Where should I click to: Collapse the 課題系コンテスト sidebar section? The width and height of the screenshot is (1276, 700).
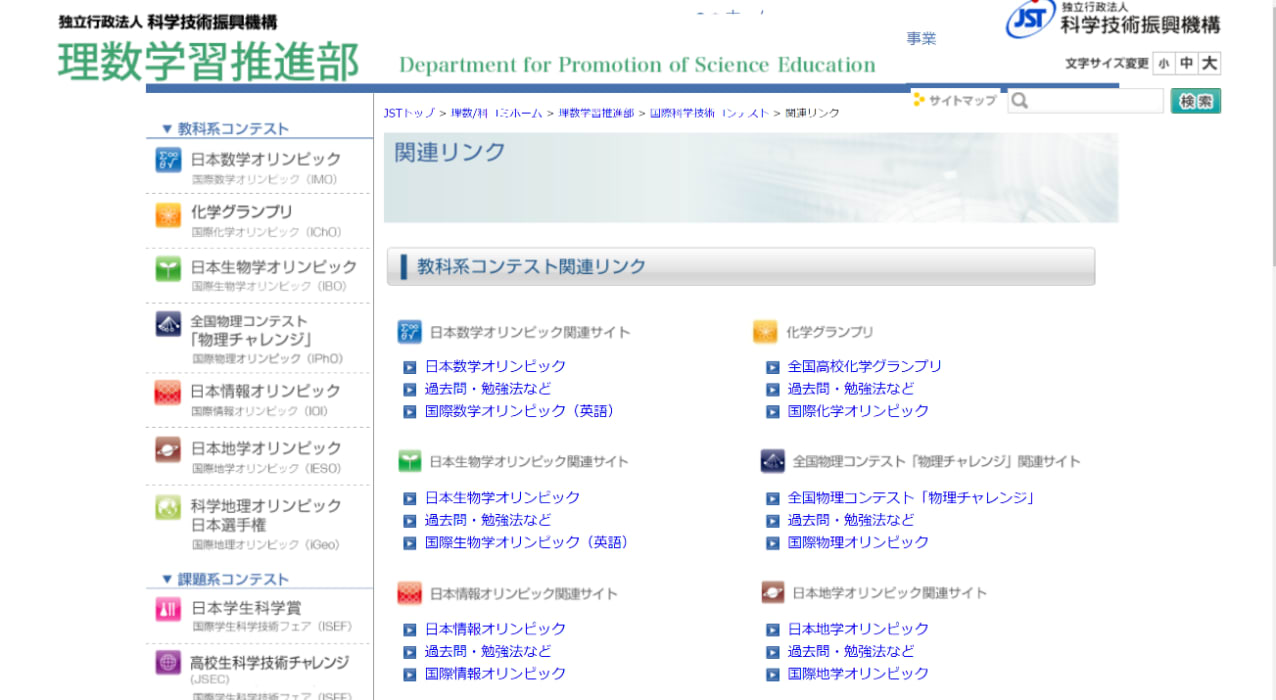[x=225, y=580]
